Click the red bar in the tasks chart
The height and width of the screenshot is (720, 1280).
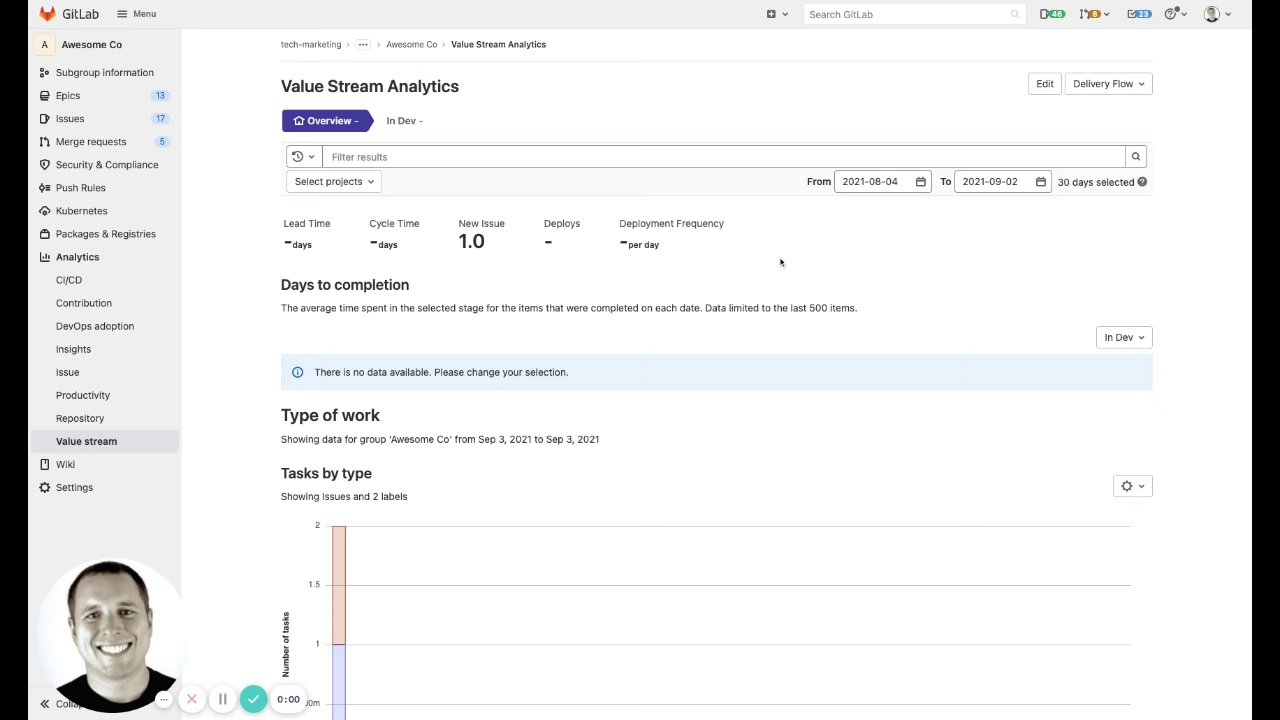click(x=339, y=585)
